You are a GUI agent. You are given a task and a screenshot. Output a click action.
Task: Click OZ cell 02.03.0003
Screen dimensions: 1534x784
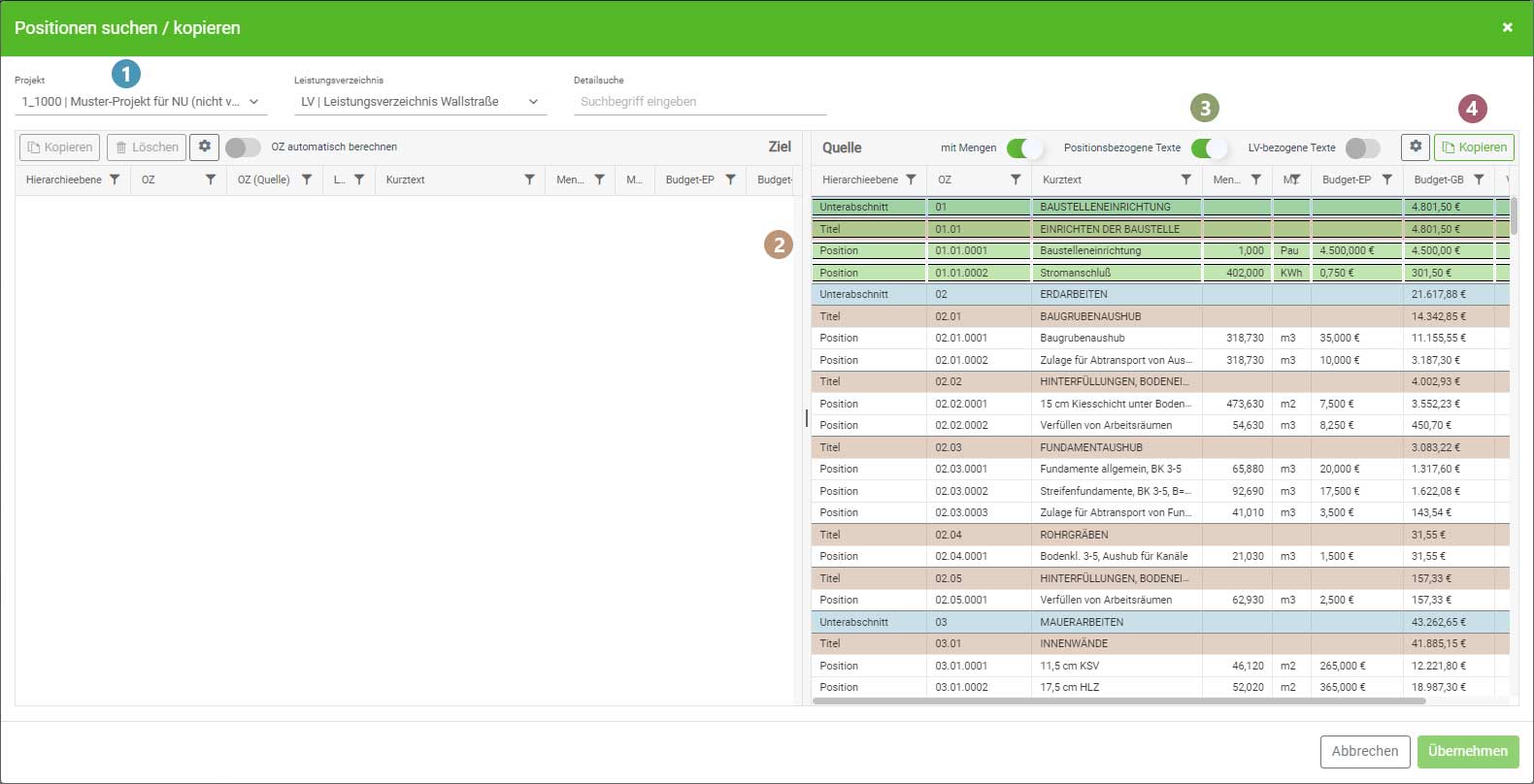click(x=979, y=512)
